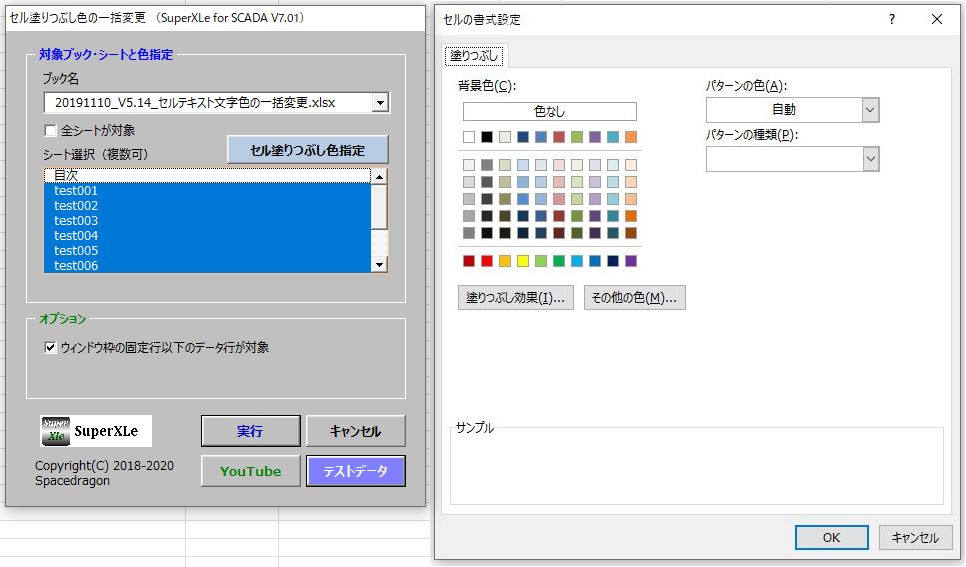Click the セル塗りつぶし色指定 button

(x=307, y=150)
